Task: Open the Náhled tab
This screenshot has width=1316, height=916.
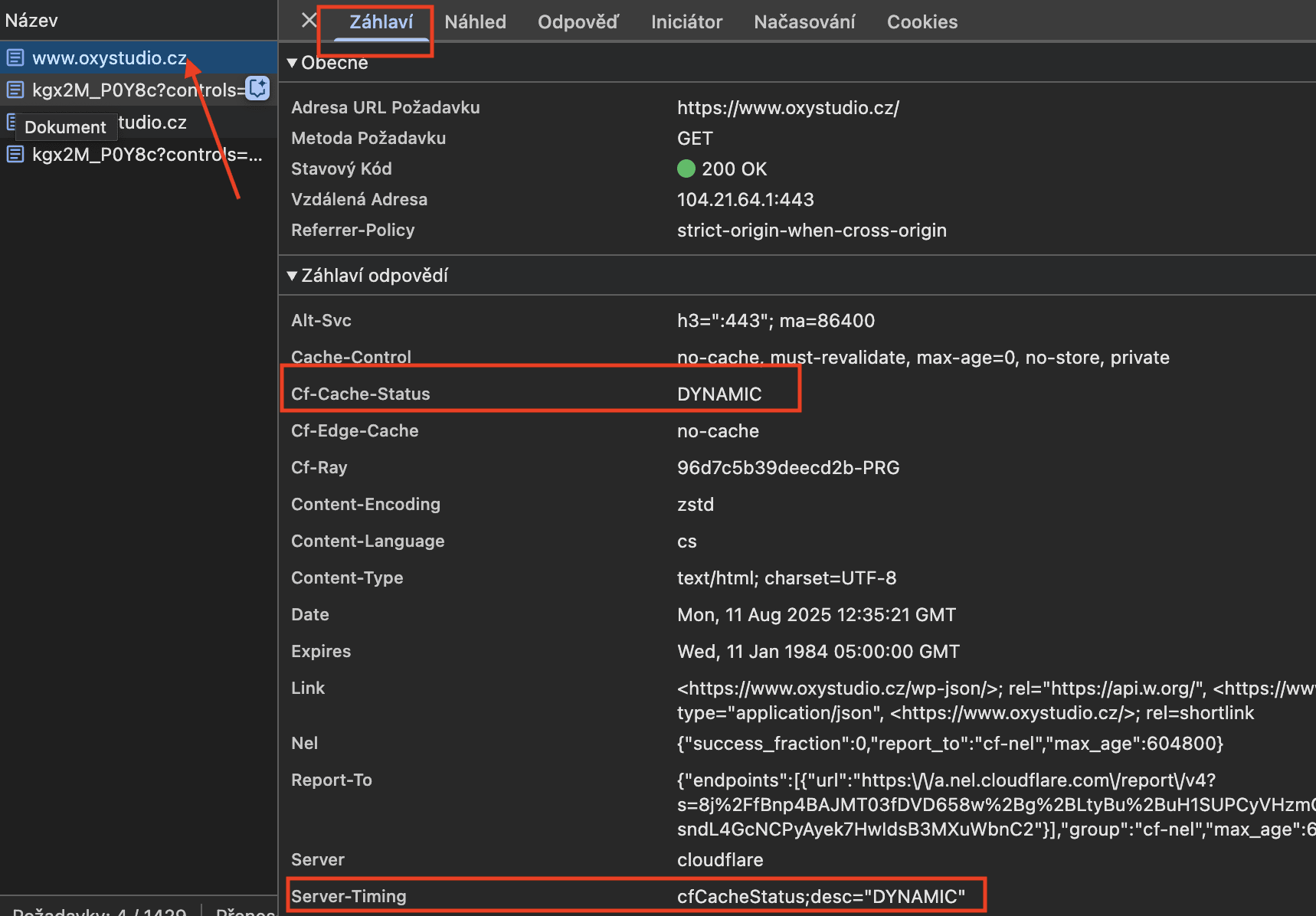Action: 475,22
